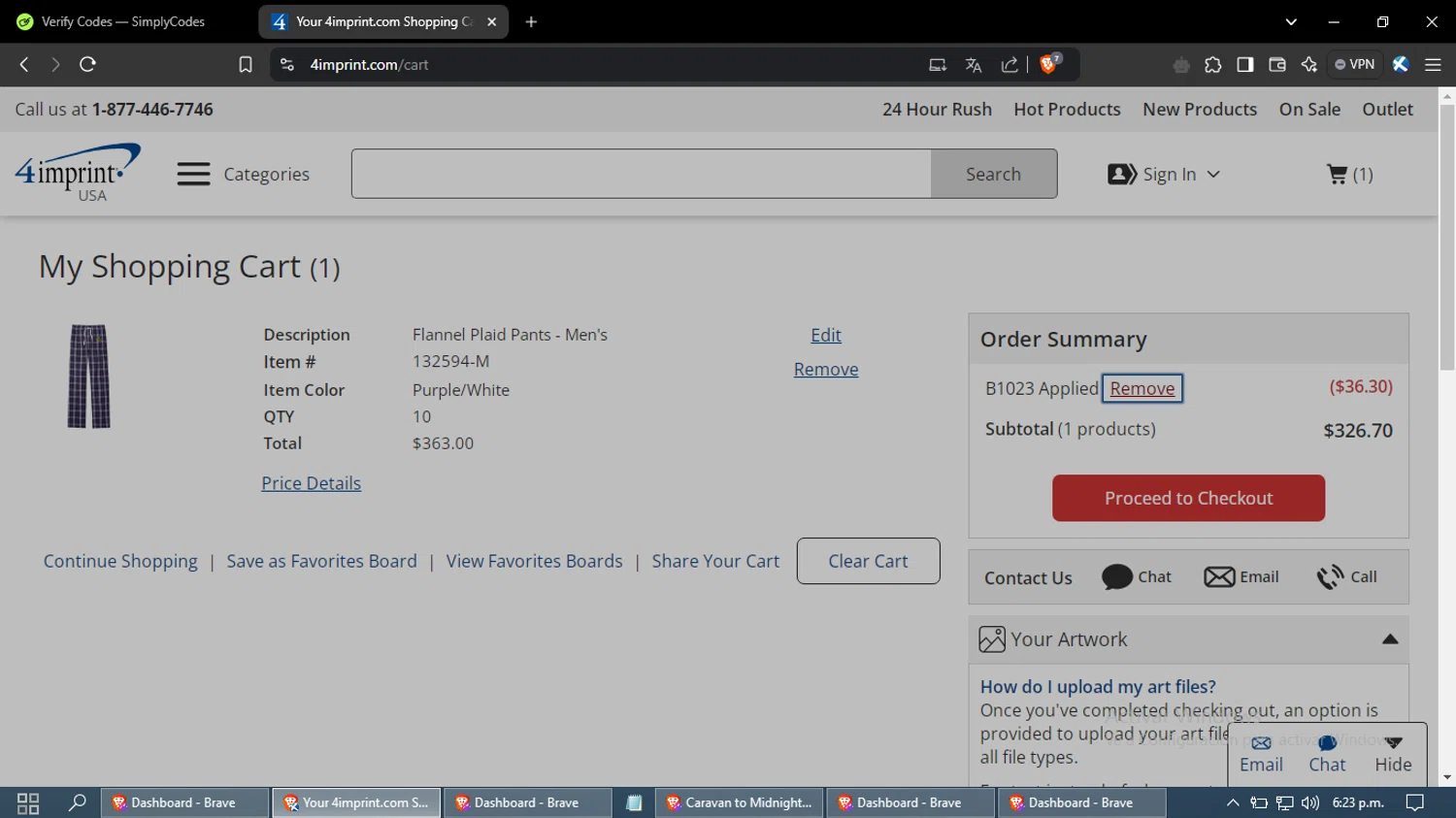The width and height of the screenshot is (1456, 818).
Task: Start a Chat from Contact Us
Action: (1137, 577)
